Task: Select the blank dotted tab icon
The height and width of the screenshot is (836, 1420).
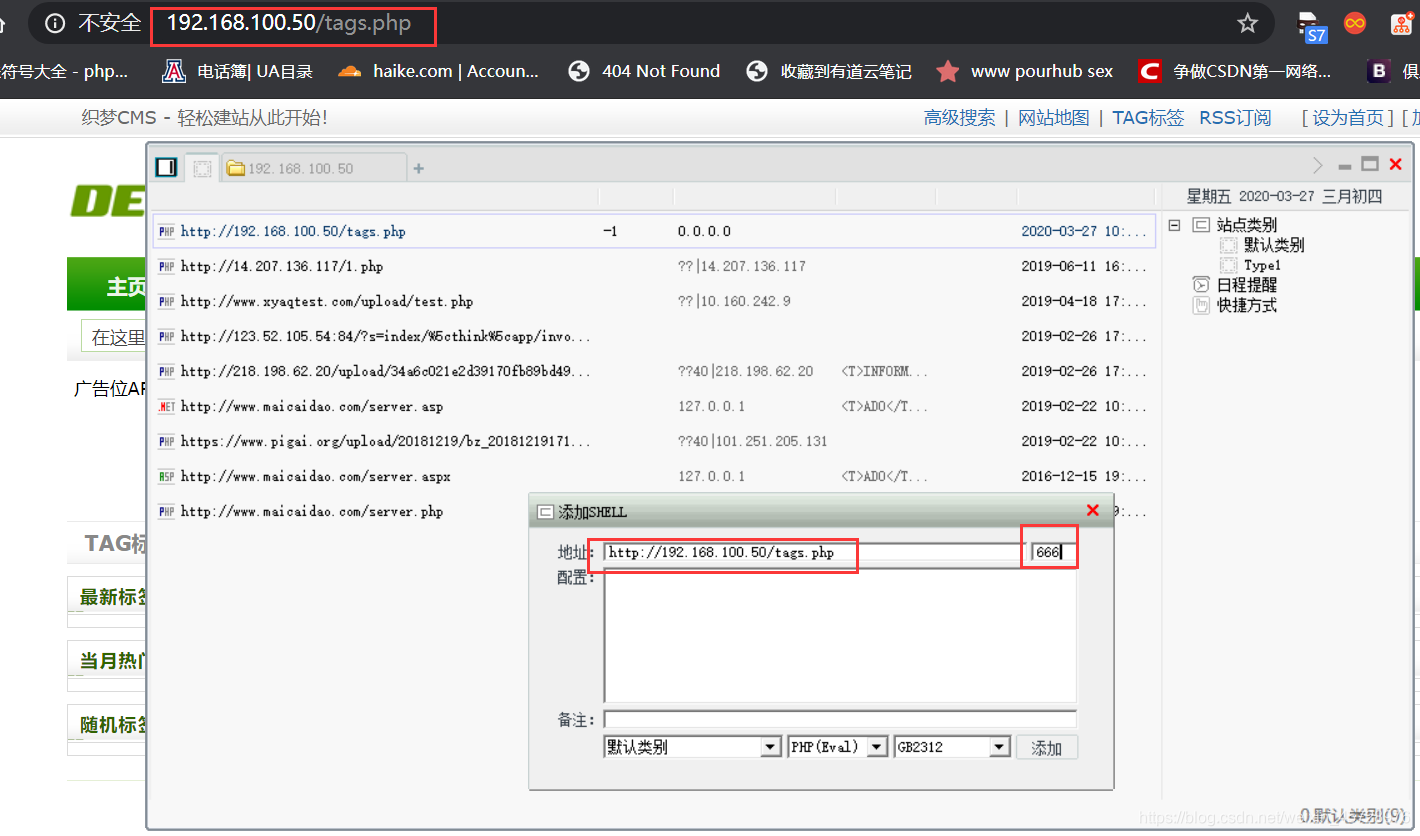Action: pos(202,168)
